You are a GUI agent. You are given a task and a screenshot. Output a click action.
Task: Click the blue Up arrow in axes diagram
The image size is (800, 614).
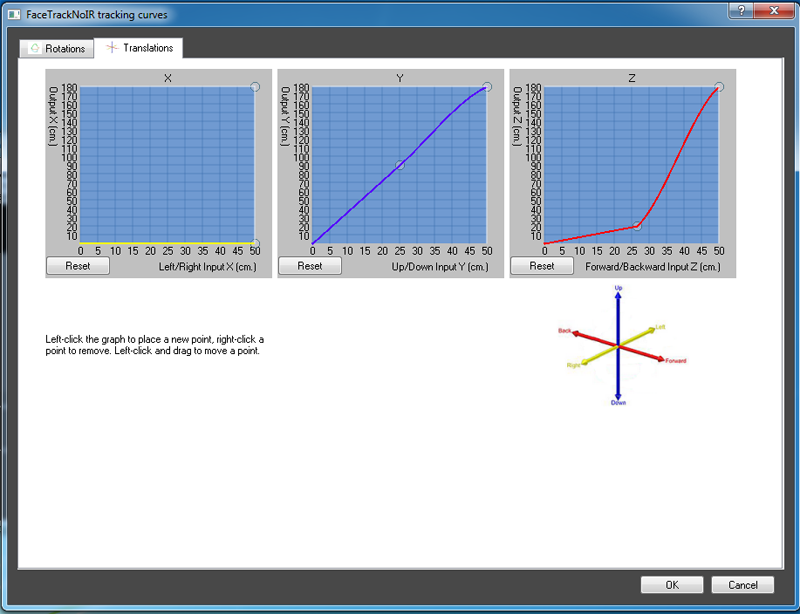point(618,316)
